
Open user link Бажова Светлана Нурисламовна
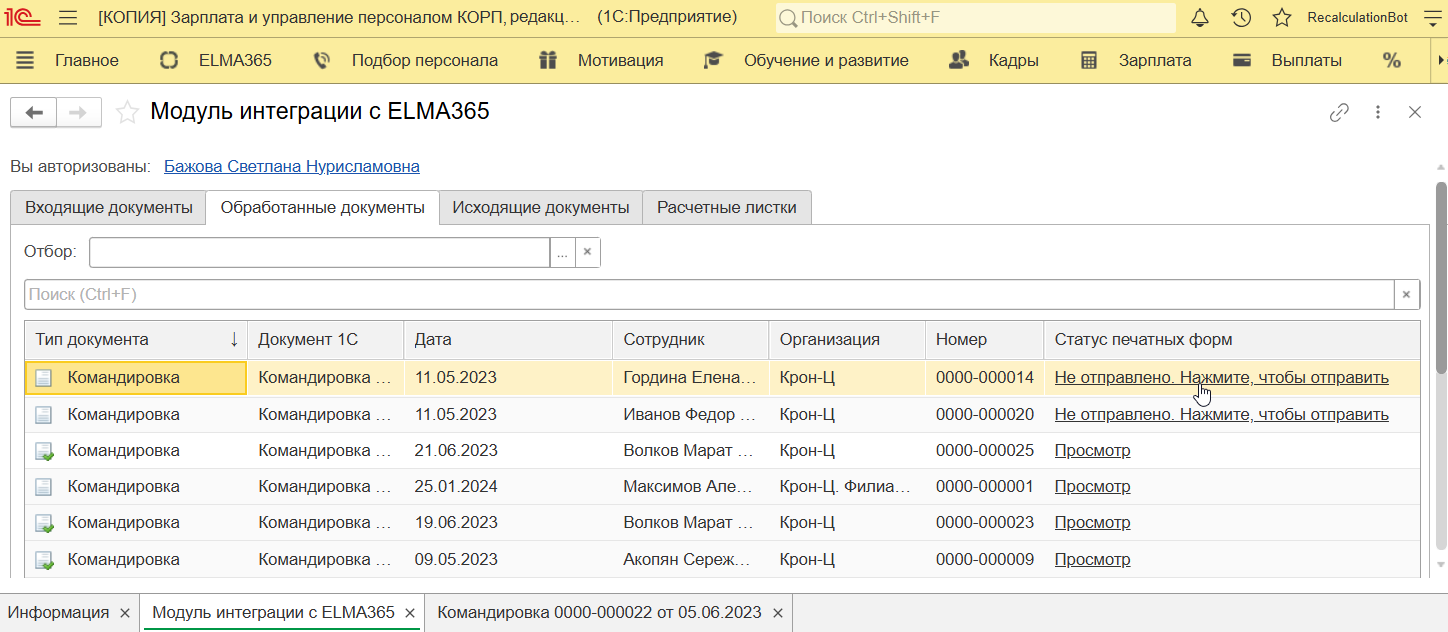292,166
